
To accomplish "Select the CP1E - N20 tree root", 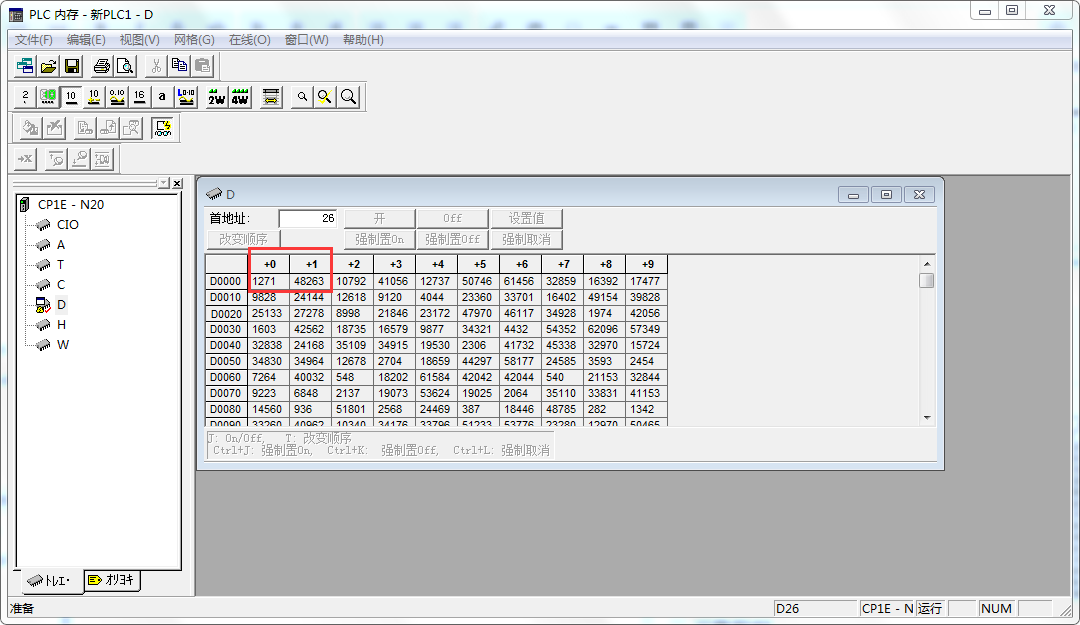I will (x=71, y=205).
